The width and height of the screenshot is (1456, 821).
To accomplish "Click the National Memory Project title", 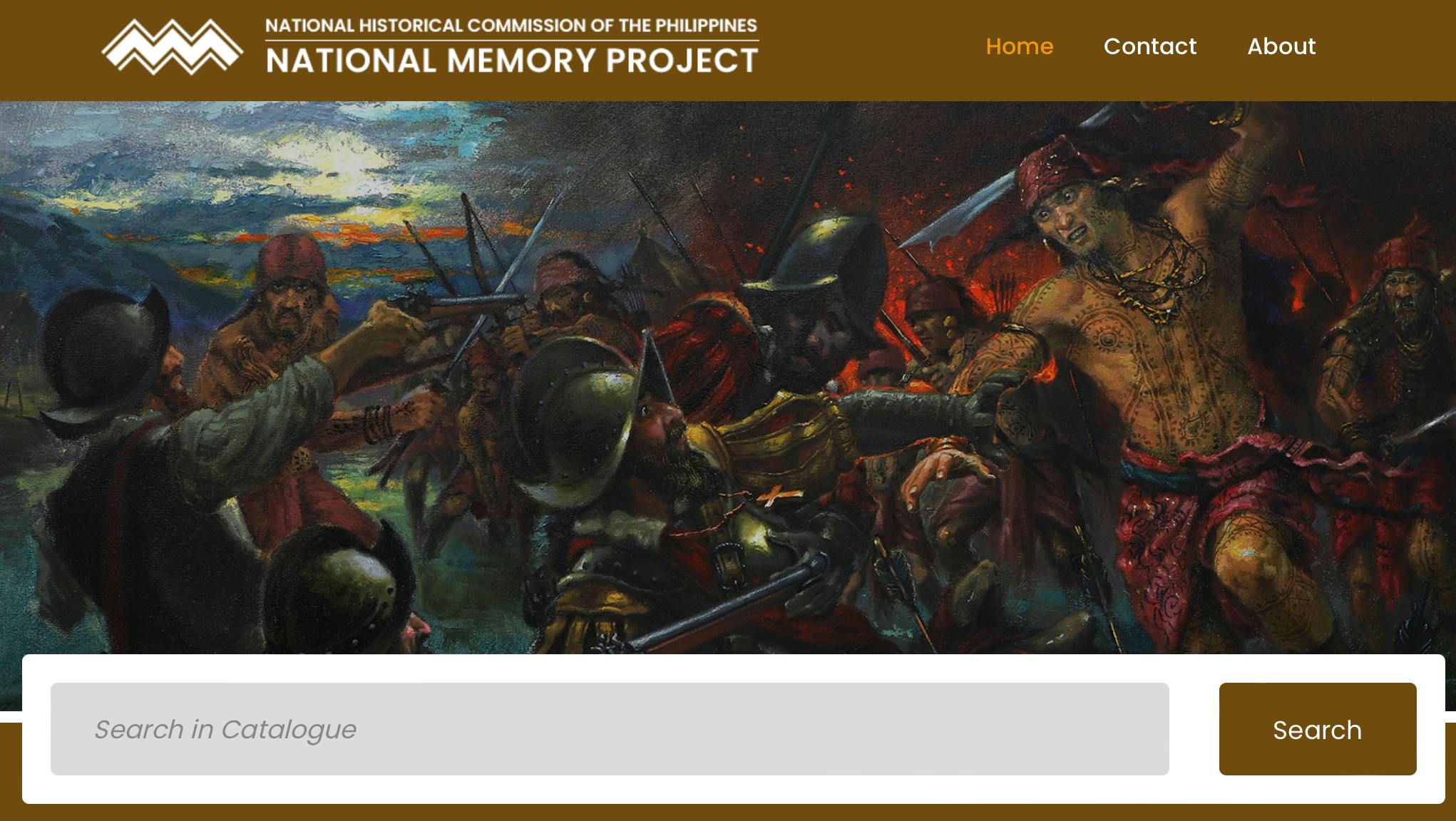I will tap(512, 61).
